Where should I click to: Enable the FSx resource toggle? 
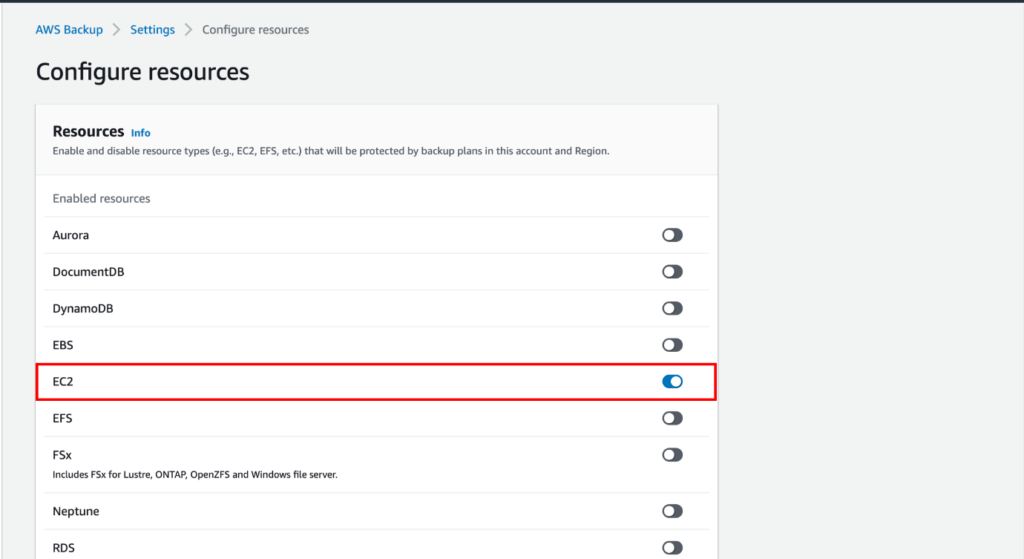click(672, 455)
